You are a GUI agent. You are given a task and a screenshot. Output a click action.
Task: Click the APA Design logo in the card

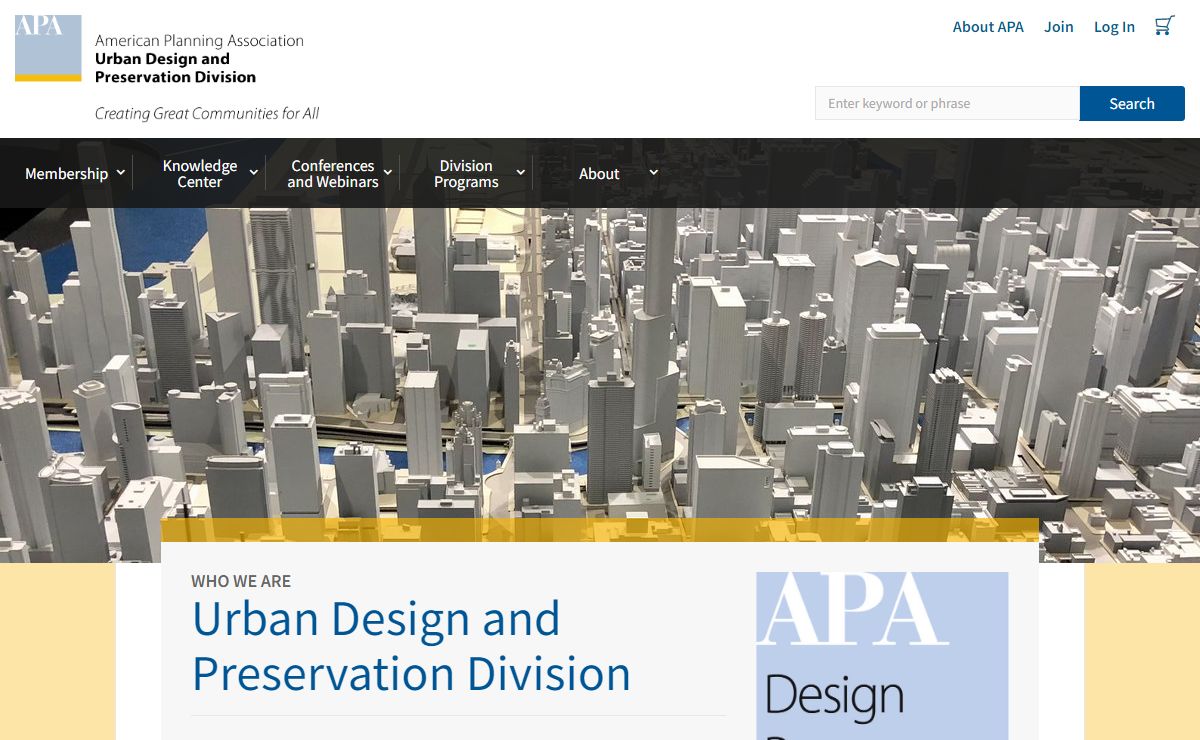882,655
